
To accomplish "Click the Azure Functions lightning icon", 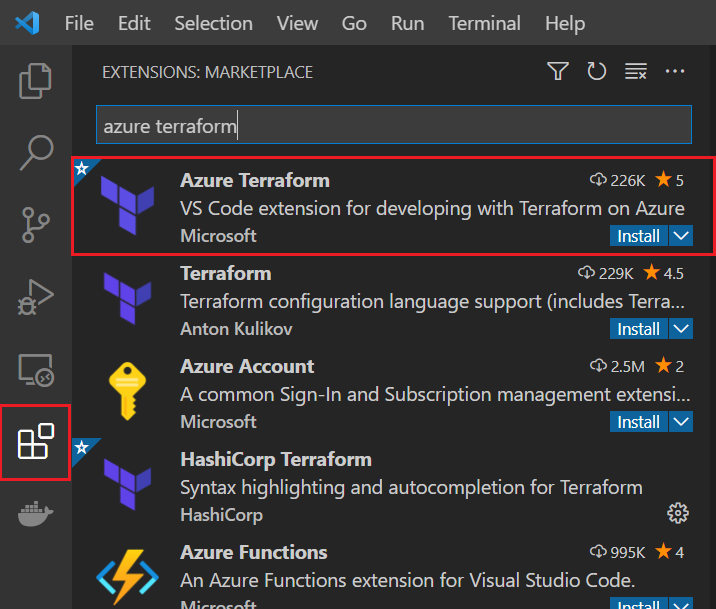I will pyautogui.click(x=127, y=577).
